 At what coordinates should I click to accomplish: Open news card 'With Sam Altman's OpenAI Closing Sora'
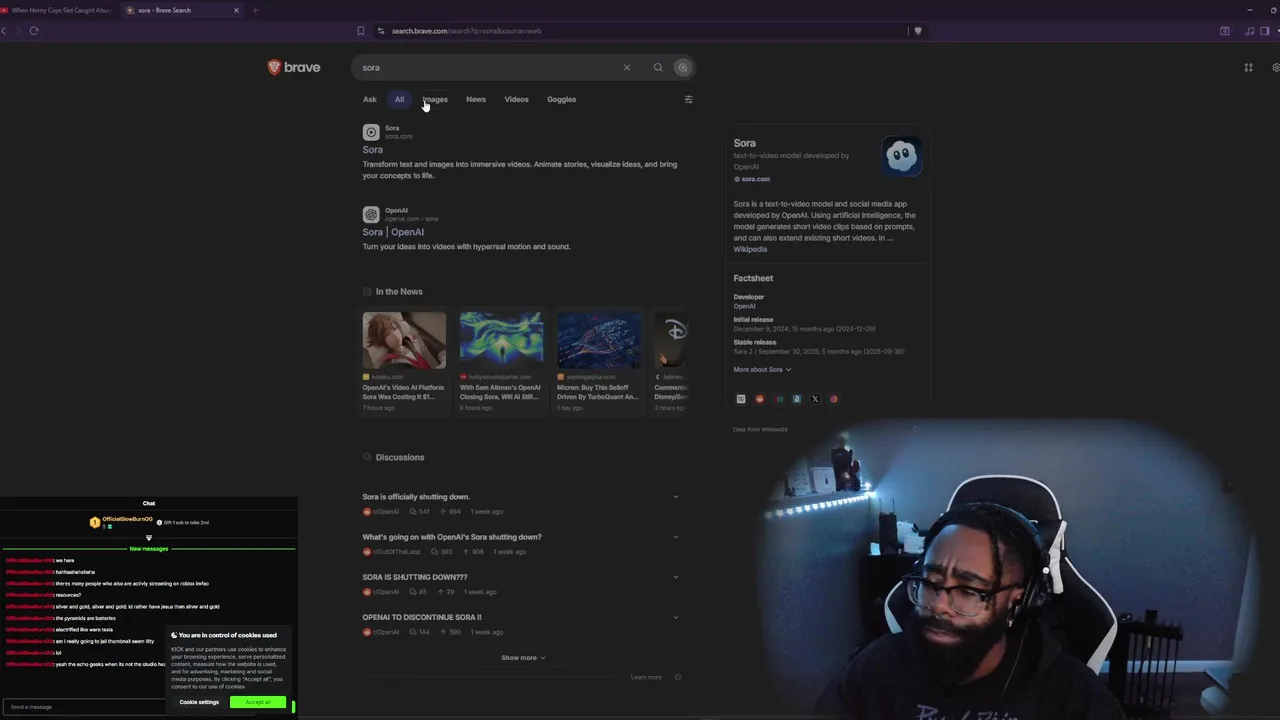point(501,361)
